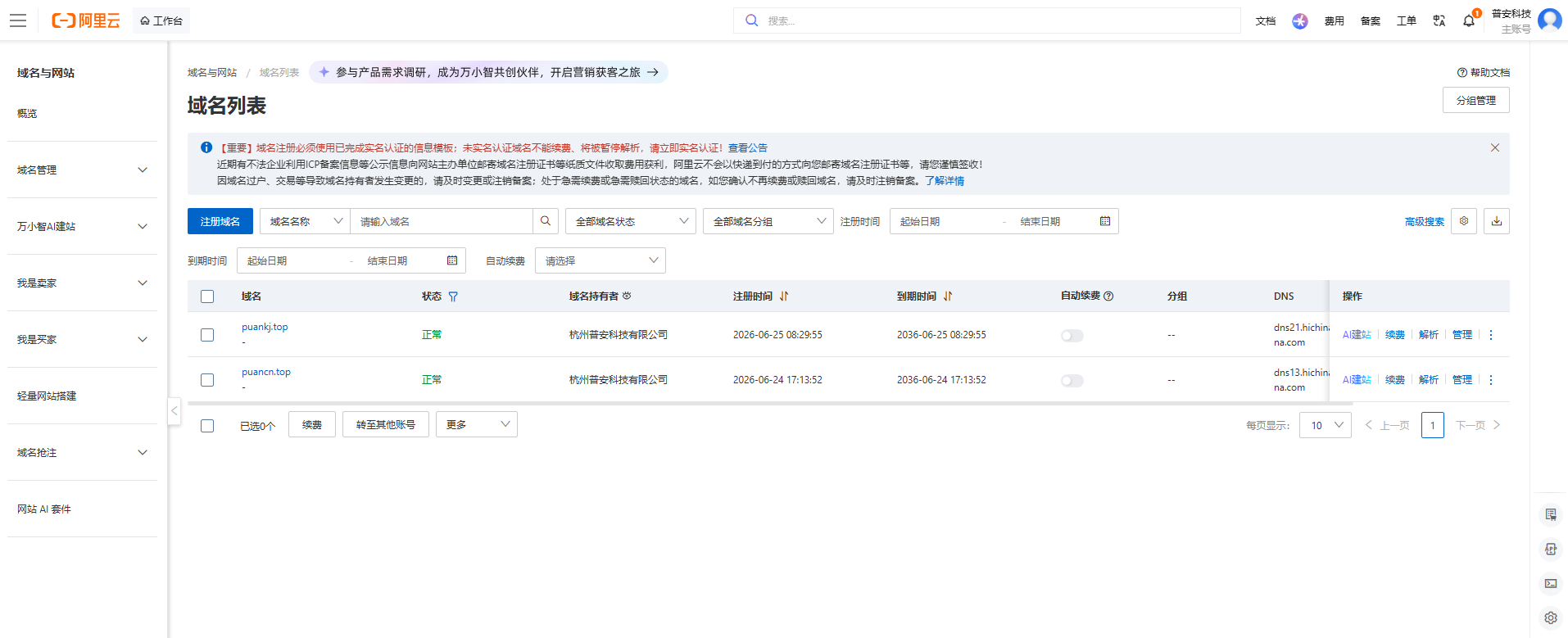
Task: Open 费用 in top navigation
Action: point(1335,21)
